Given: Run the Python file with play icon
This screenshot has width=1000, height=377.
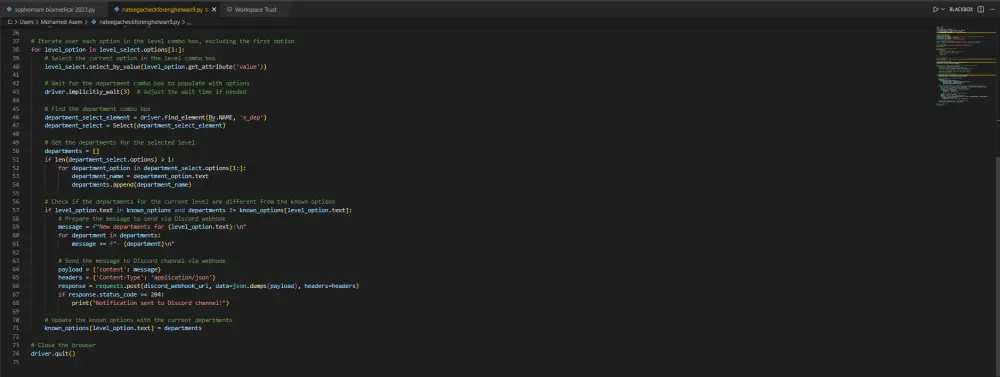Looking at the screenshot, I should tap(935, 10).
